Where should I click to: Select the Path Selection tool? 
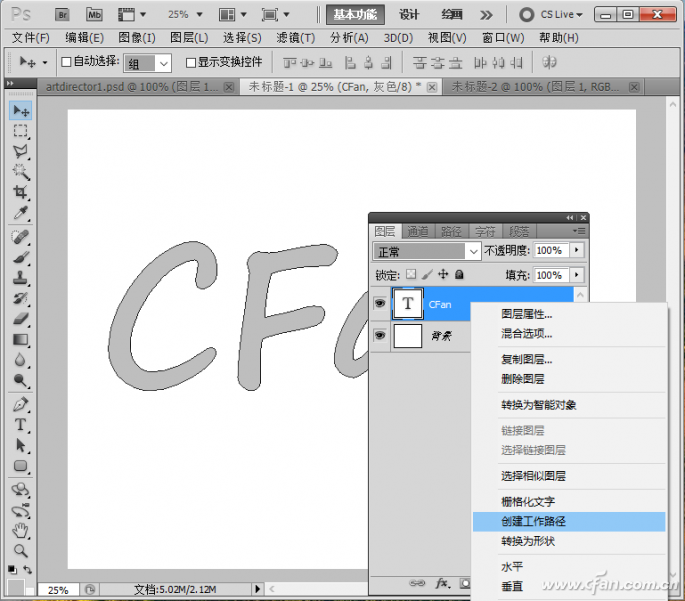[20, 445]
